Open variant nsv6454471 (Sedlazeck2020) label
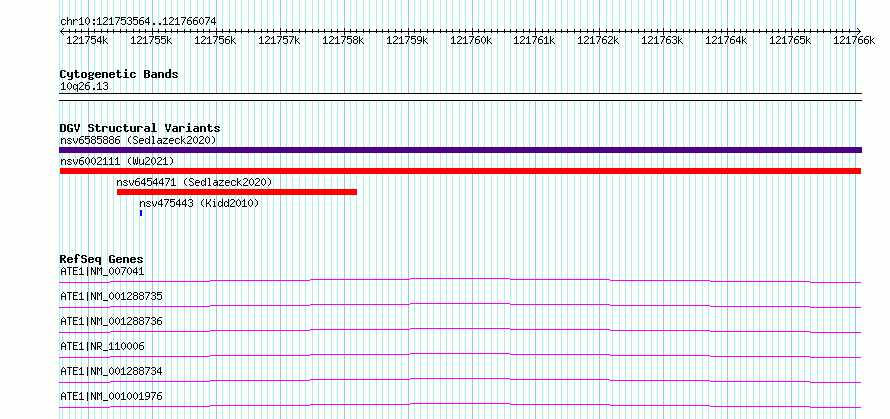 194,182
